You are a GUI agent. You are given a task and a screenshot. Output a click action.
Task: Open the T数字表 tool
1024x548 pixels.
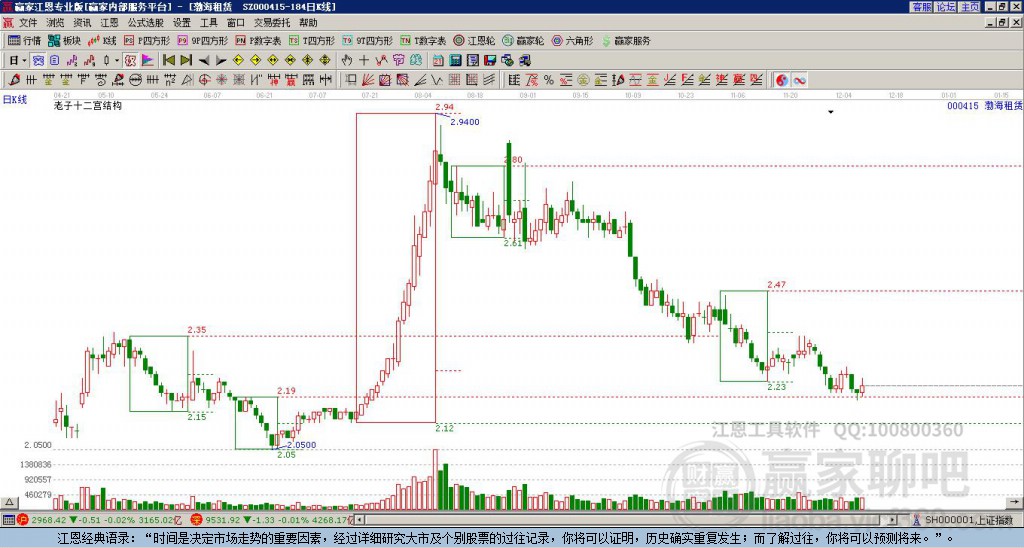pos(423,40)
